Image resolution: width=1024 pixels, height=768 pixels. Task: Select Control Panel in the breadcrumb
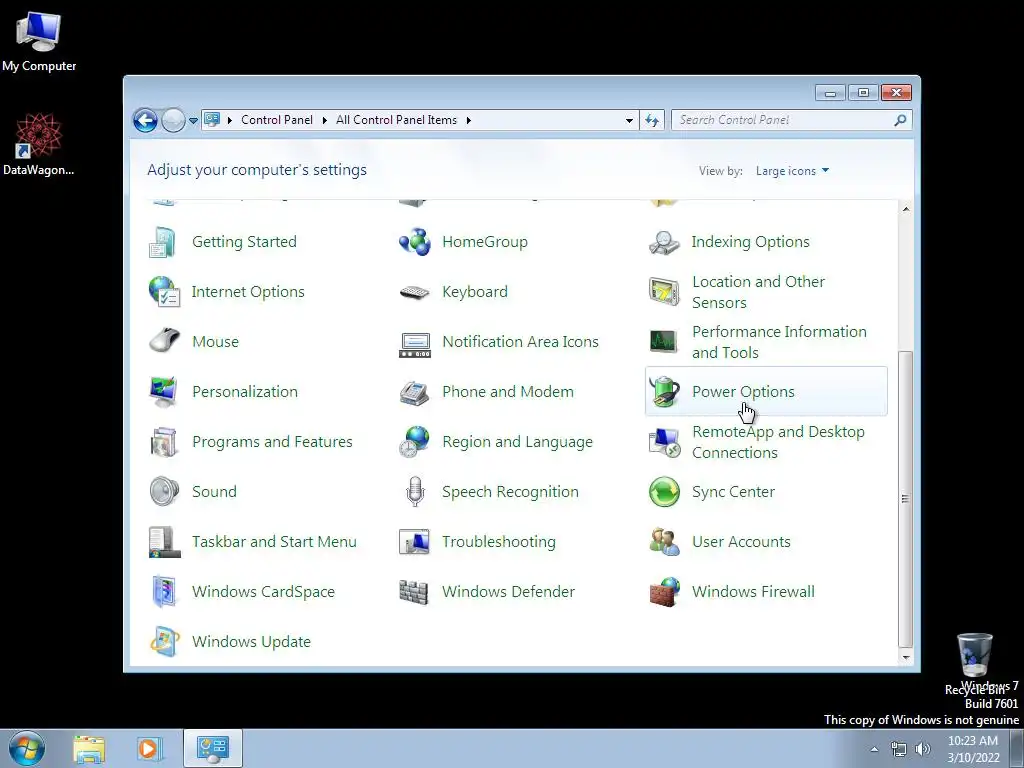tap(277, 120)
